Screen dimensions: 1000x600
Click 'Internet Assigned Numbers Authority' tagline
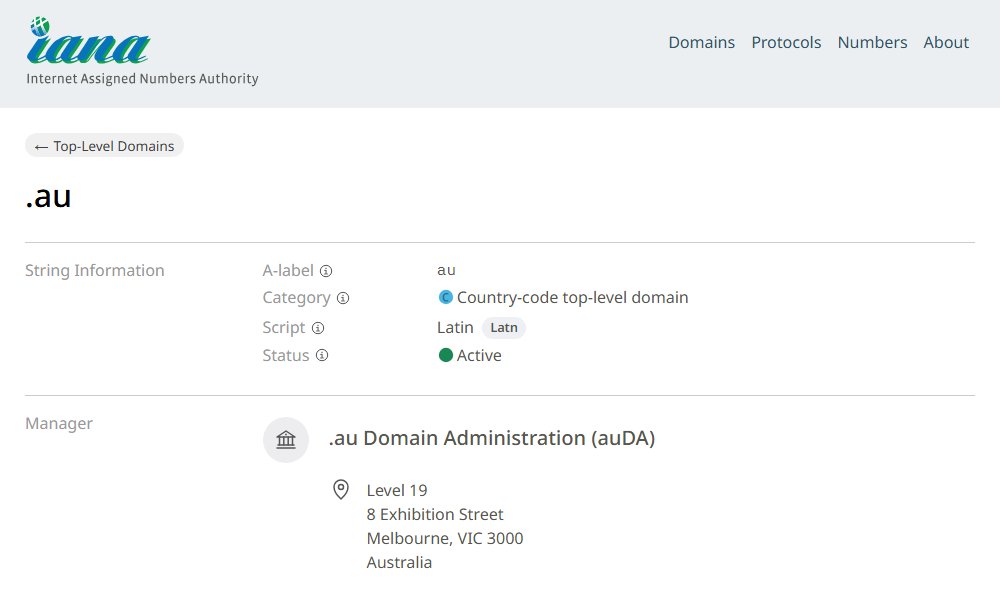click(142, 78)
